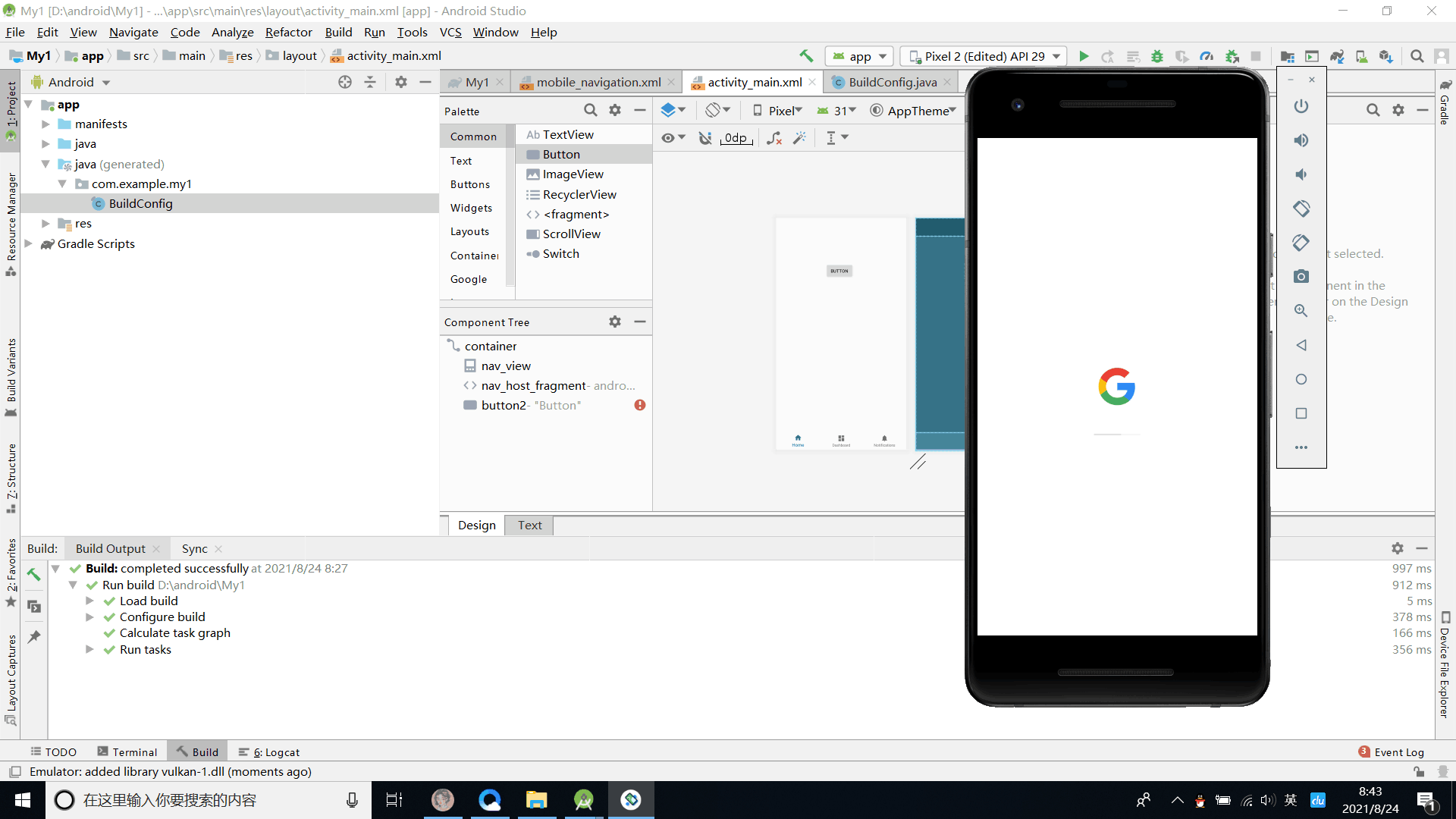Screen dimensions: 1456x819
Task: Click the green Run app play button
Action: point(1084,56)
